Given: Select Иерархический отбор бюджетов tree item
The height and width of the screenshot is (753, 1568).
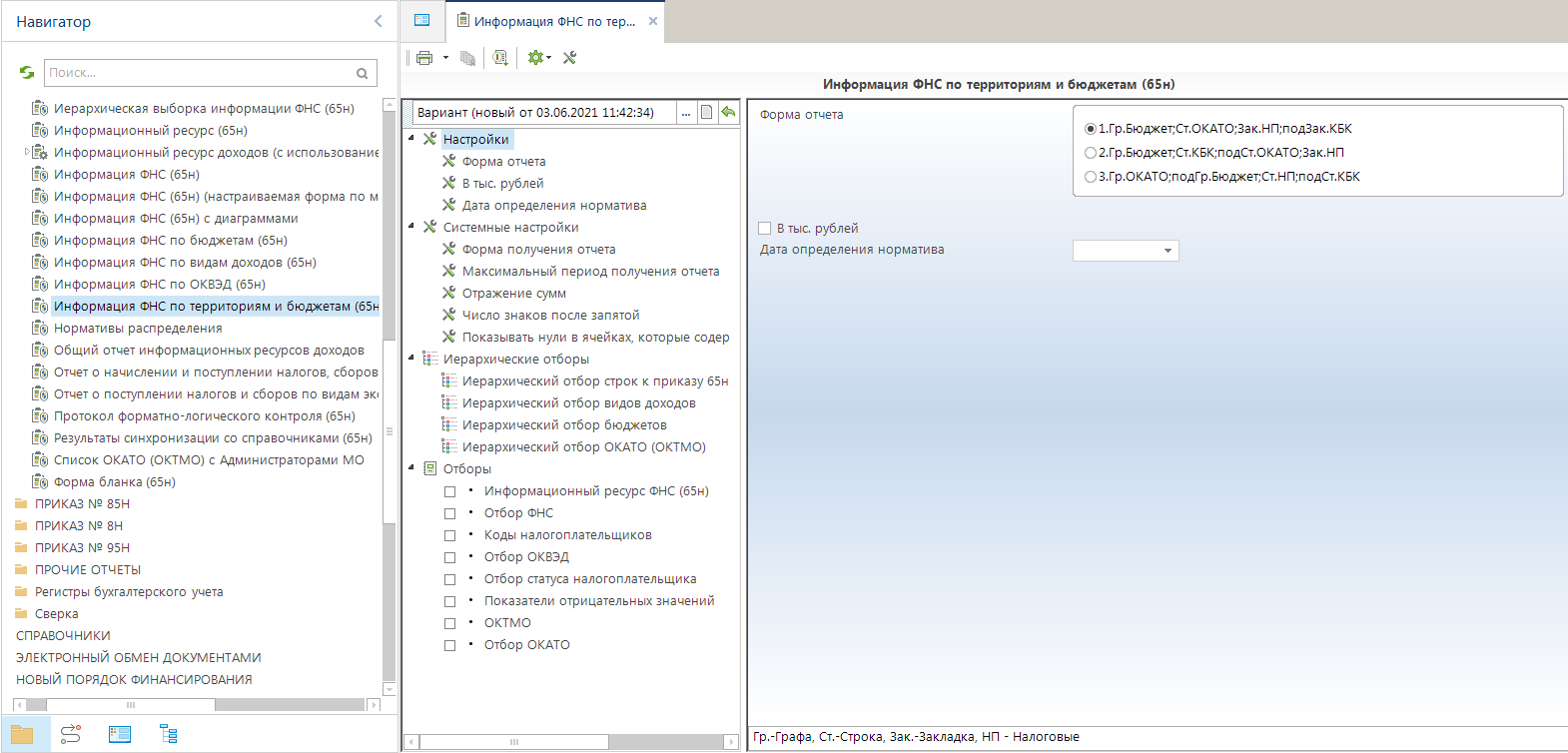Looking at the screenshot, I should point(564,425).
